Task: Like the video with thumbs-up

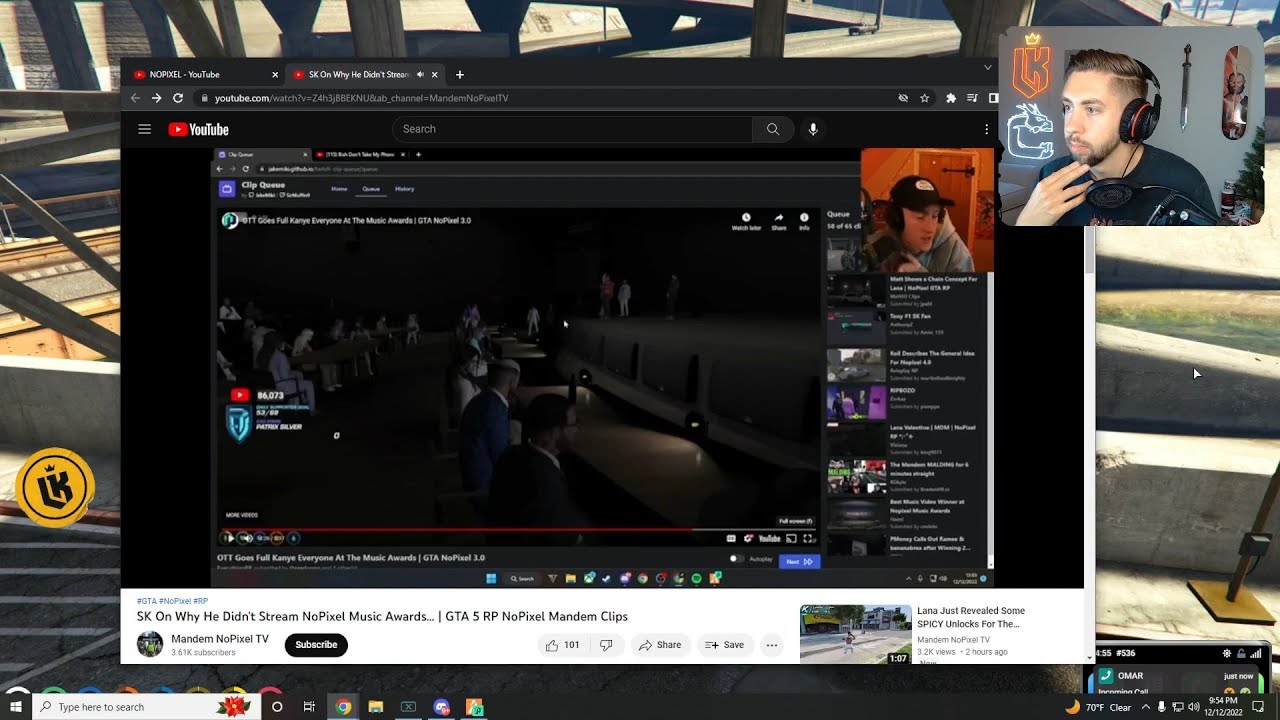Action: click(552, 645)
